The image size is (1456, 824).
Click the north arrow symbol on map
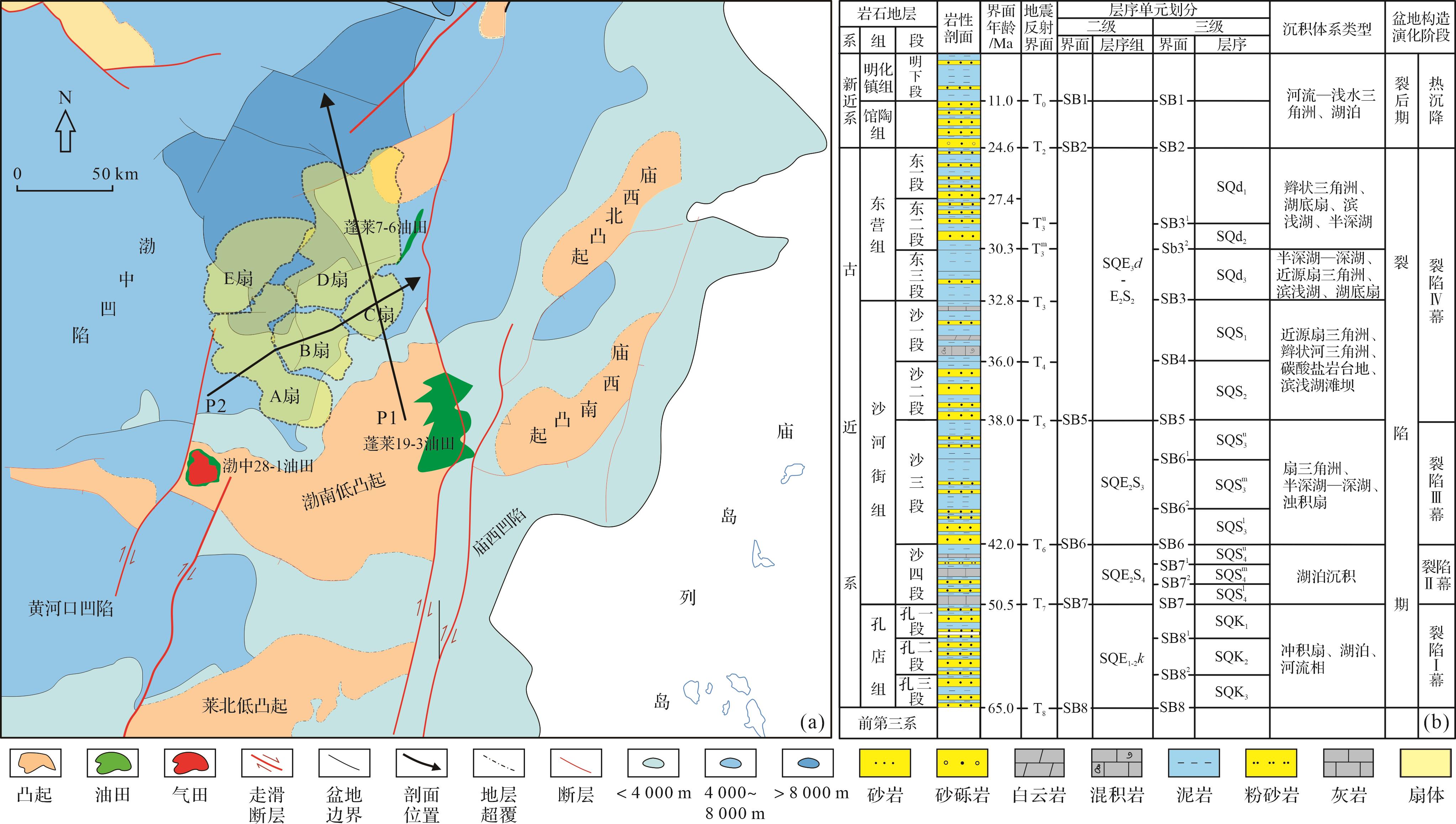click(66, 130)
